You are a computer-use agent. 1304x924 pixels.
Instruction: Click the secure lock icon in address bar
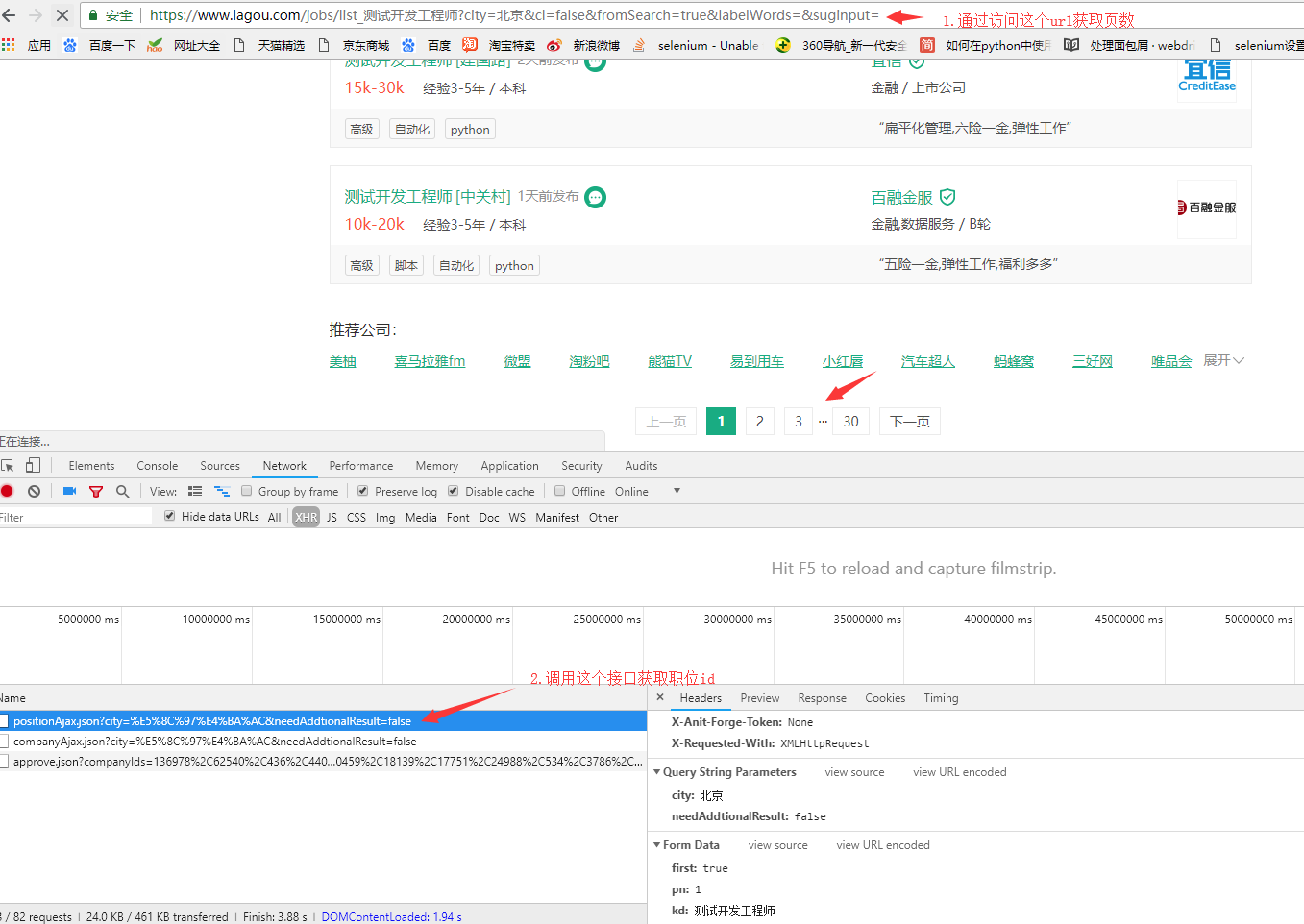pos(93,15)
